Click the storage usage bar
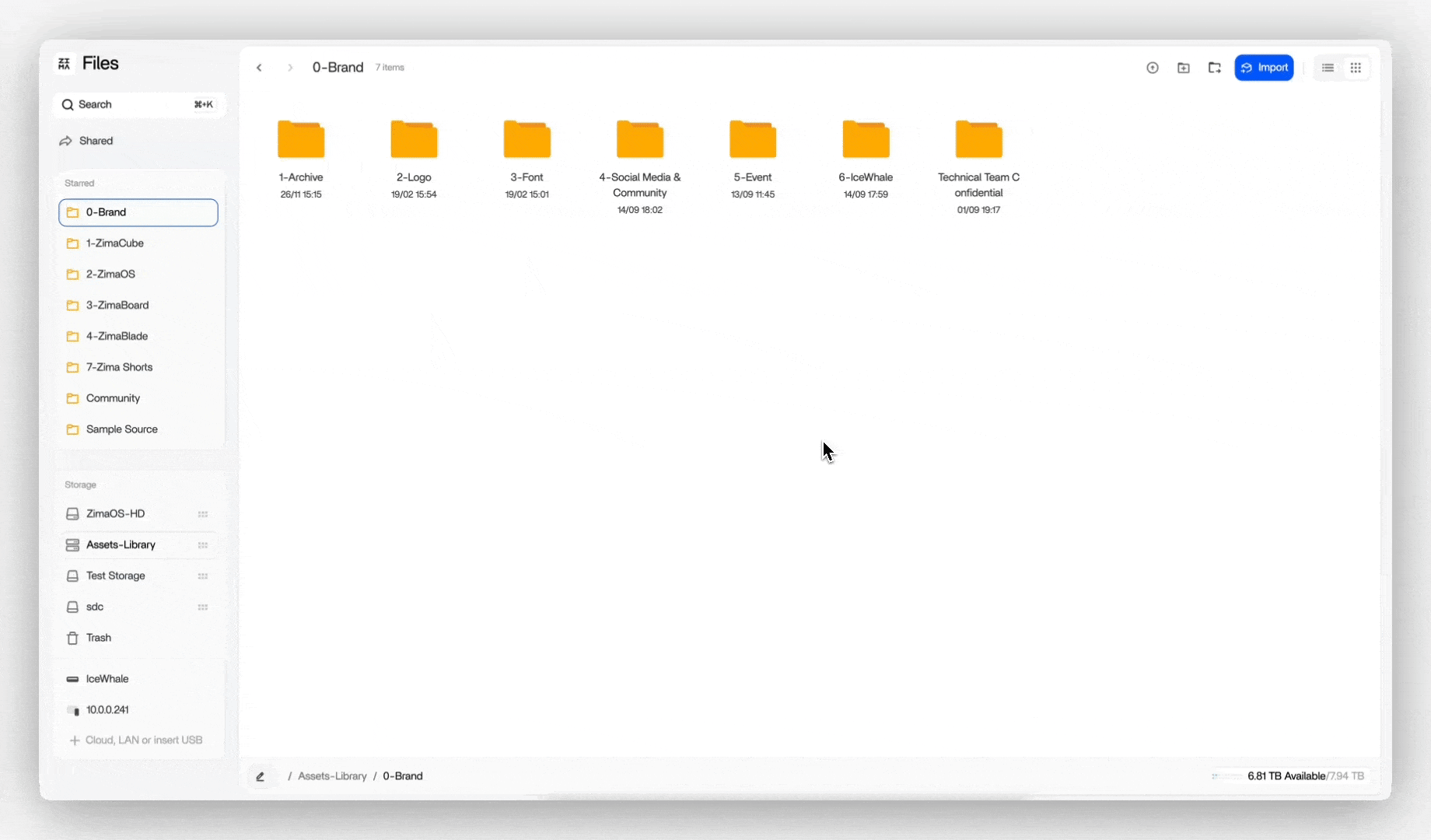 pyautogui.click(x=1227, y=776)
